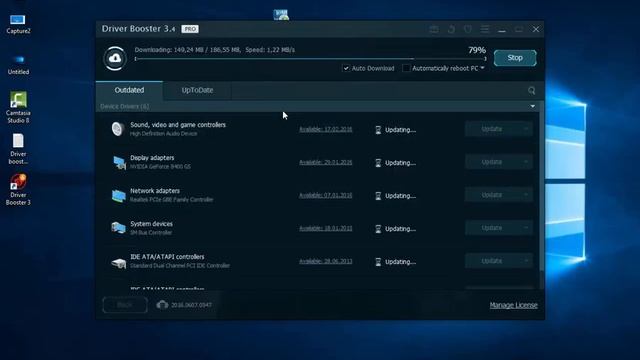Click hourglass icon in the Display adapters row
This screenshot has width=640, height=360.
378,163
